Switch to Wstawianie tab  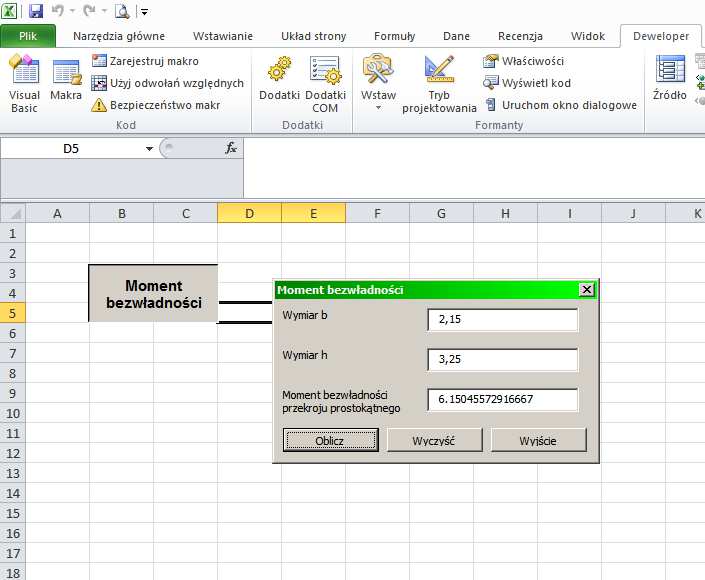coord(223,36)
